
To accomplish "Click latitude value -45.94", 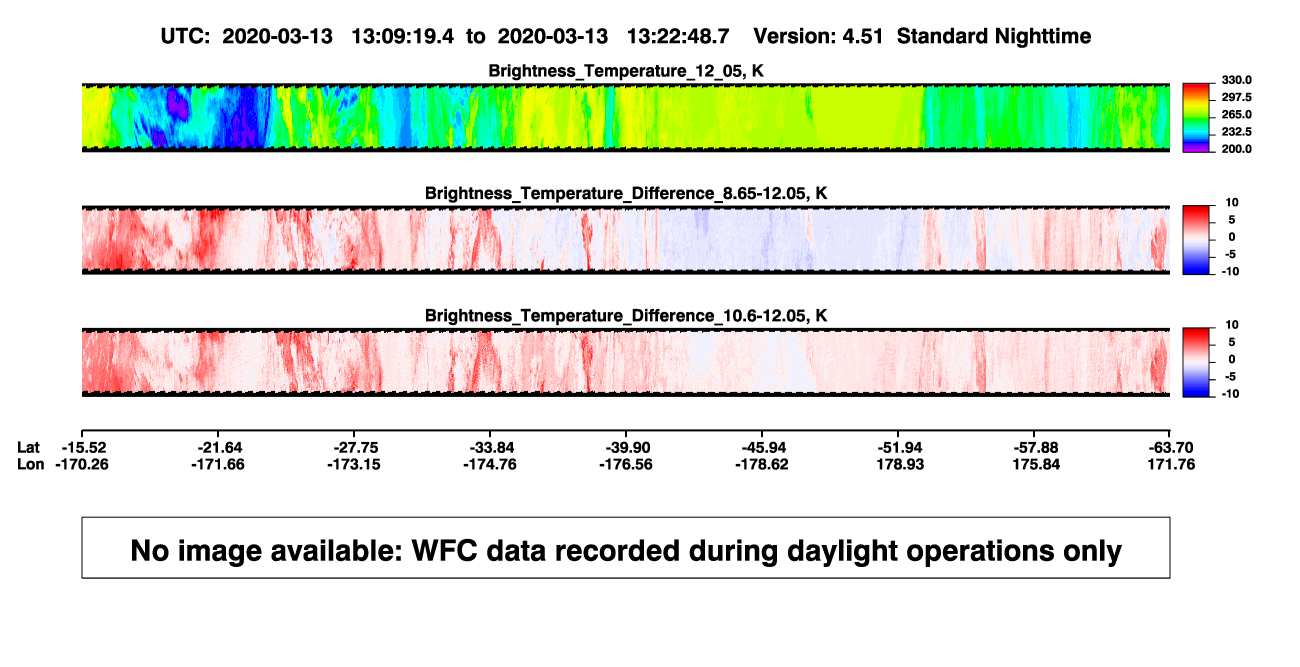I will click(x=763, y=447).
